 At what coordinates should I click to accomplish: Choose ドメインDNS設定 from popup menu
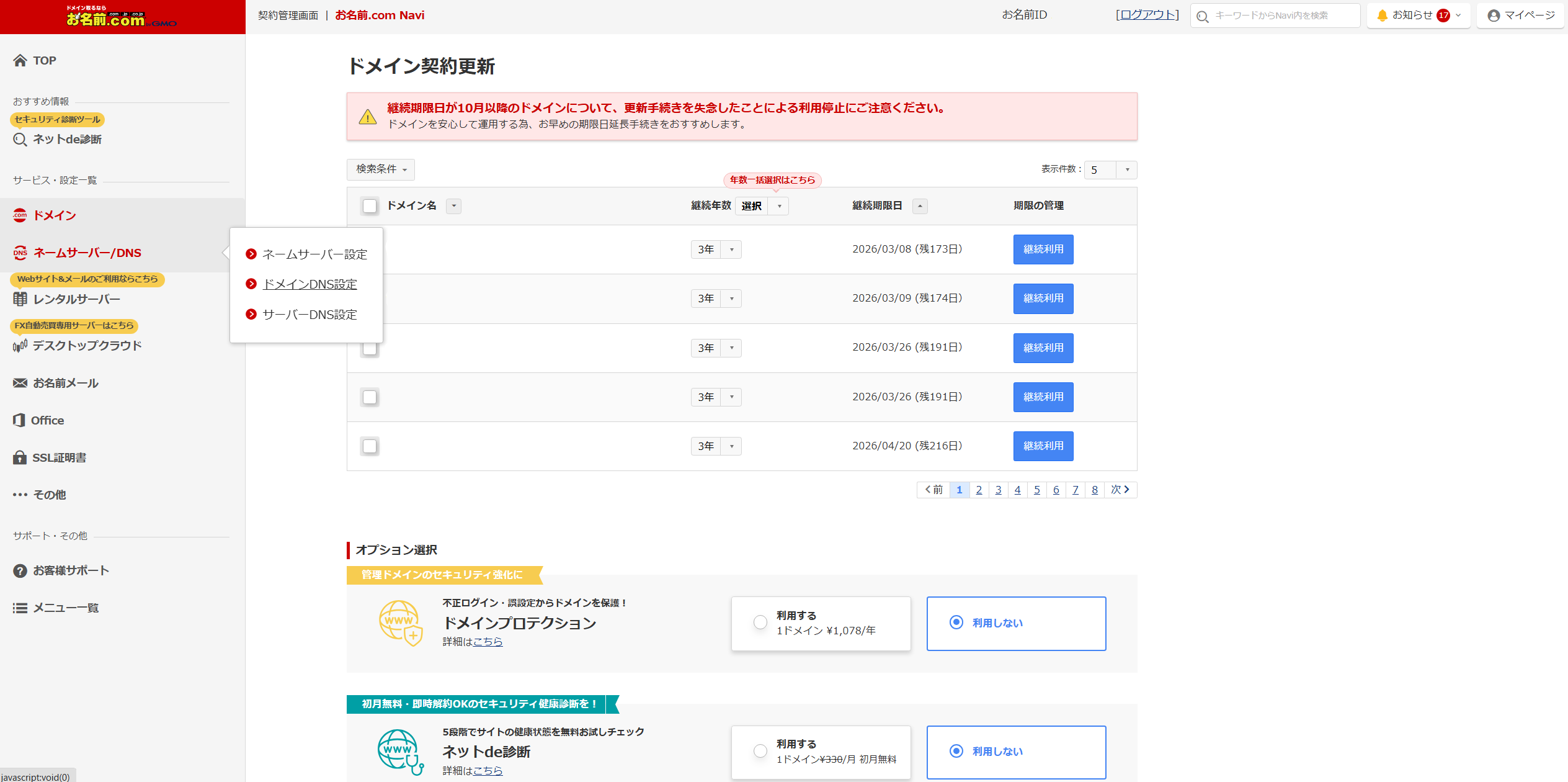(310, 284)
